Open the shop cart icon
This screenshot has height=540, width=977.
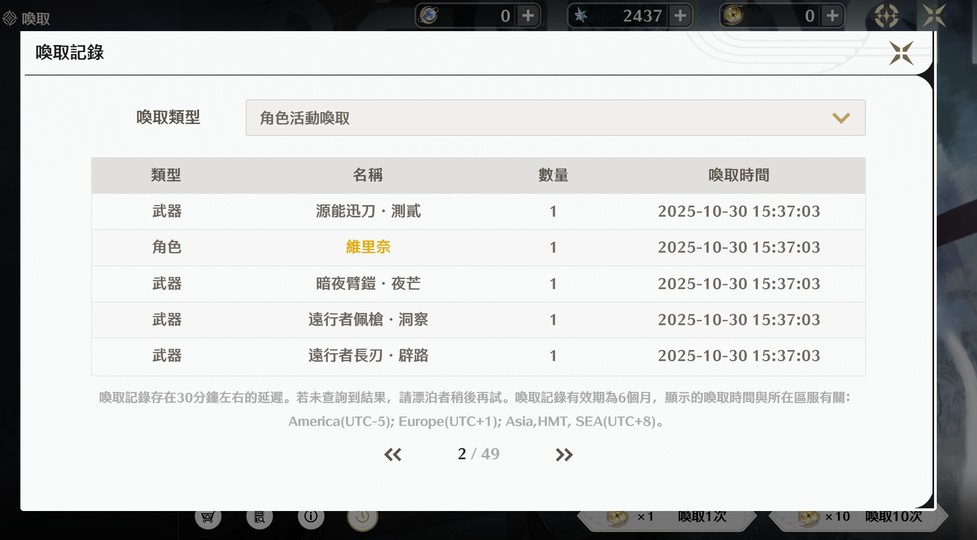tap(208, 517)
